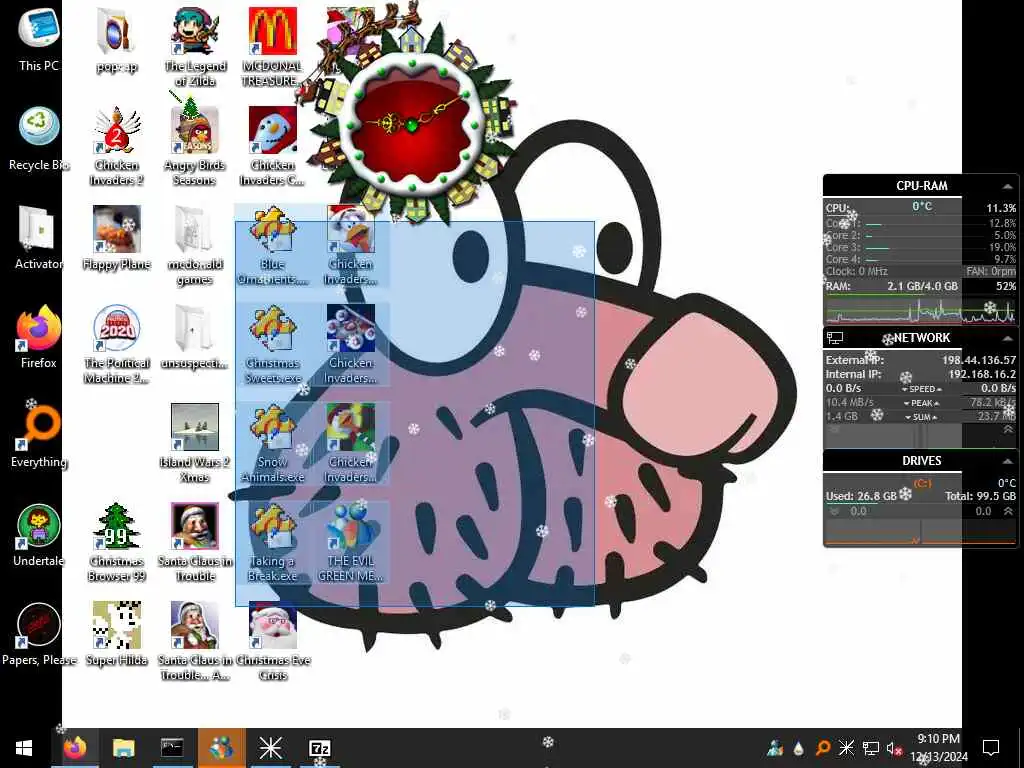Viewport: 1024px width, 768px height.
Task: Select the Papers, Please shortcut
Action: (x=39, y=634)
